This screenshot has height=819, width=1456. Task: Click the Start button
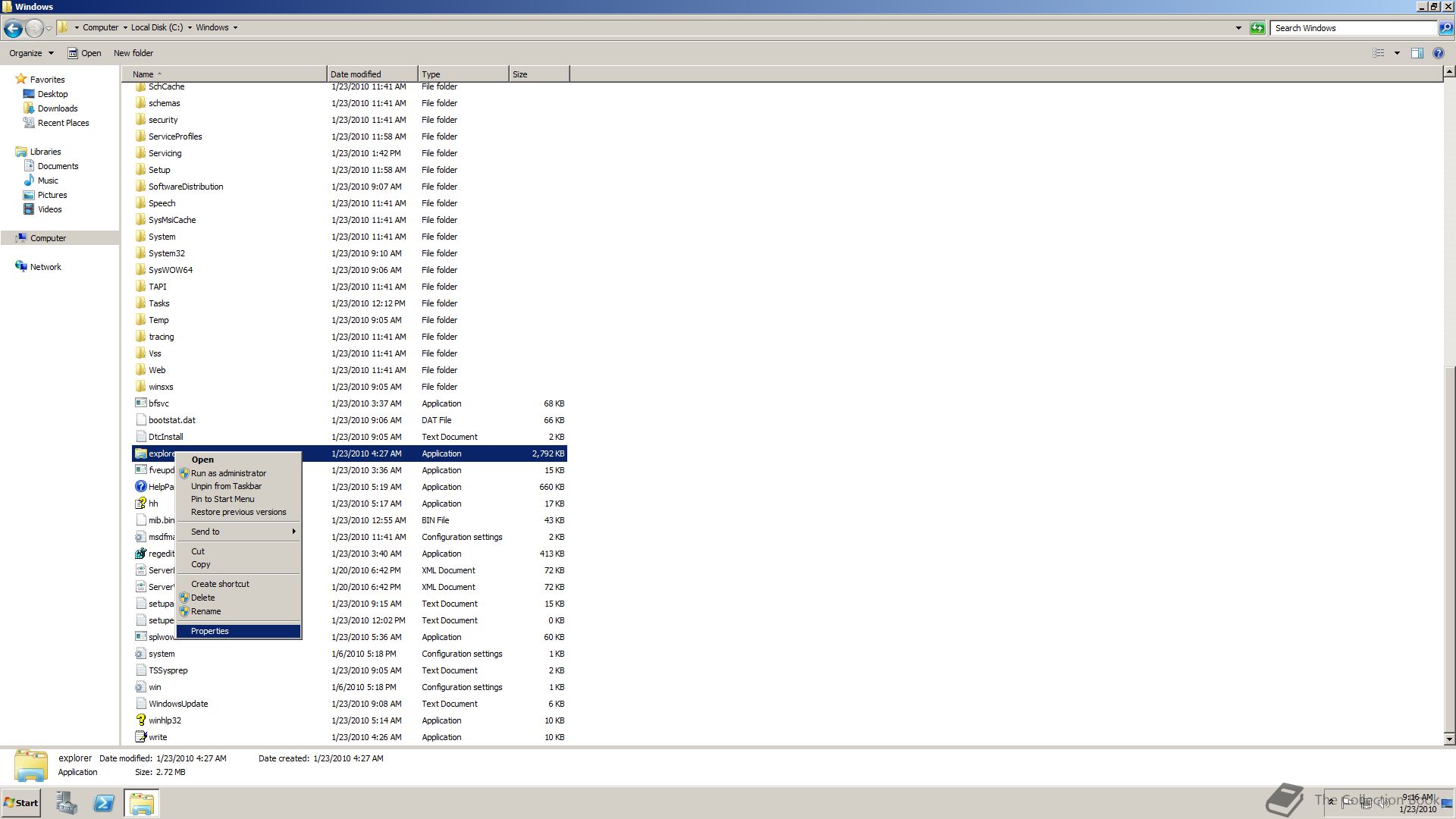coord(20,803)
